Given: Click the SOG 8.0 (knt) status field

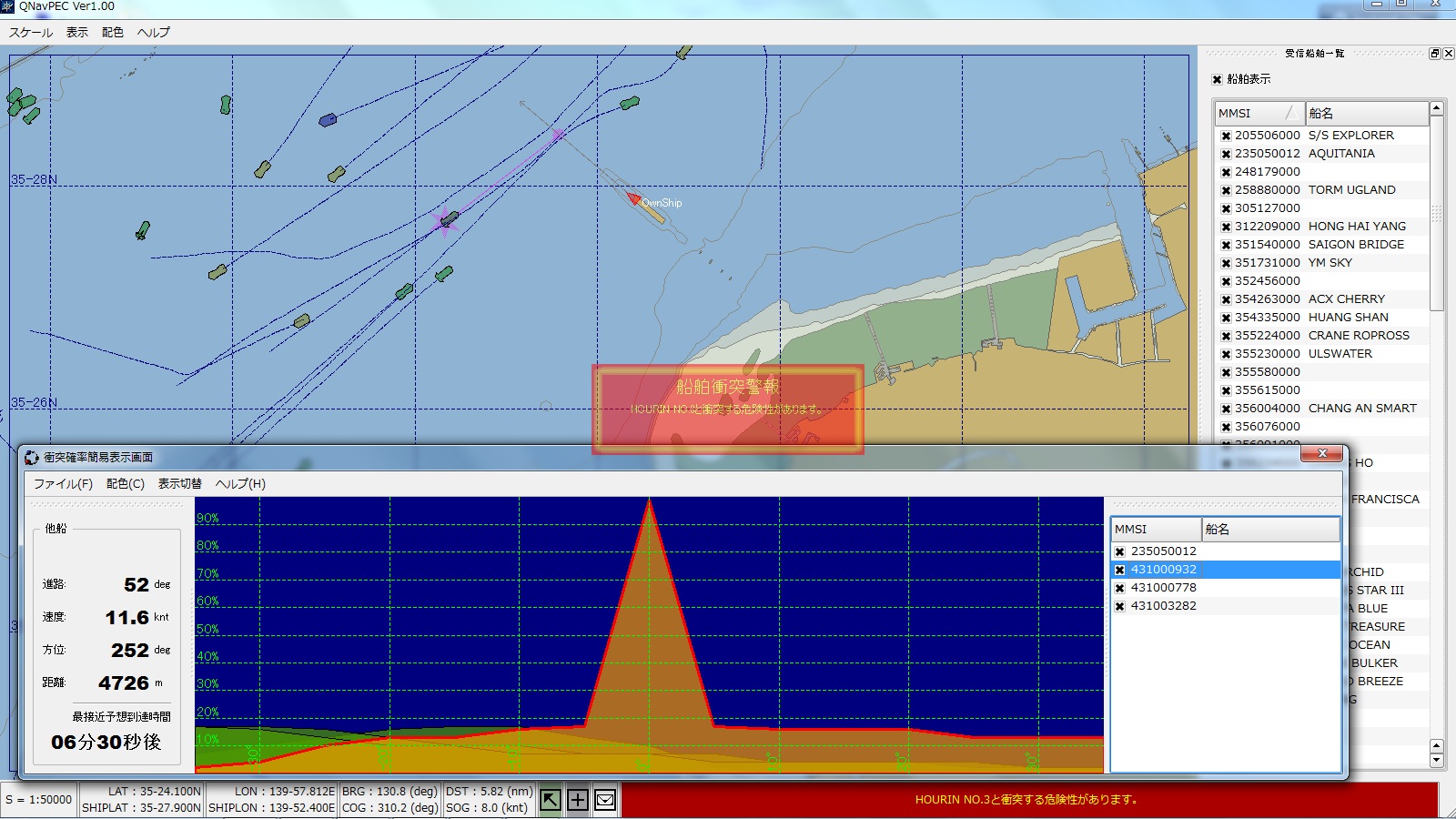Looking at the screenshot, I should coord(486,807).
